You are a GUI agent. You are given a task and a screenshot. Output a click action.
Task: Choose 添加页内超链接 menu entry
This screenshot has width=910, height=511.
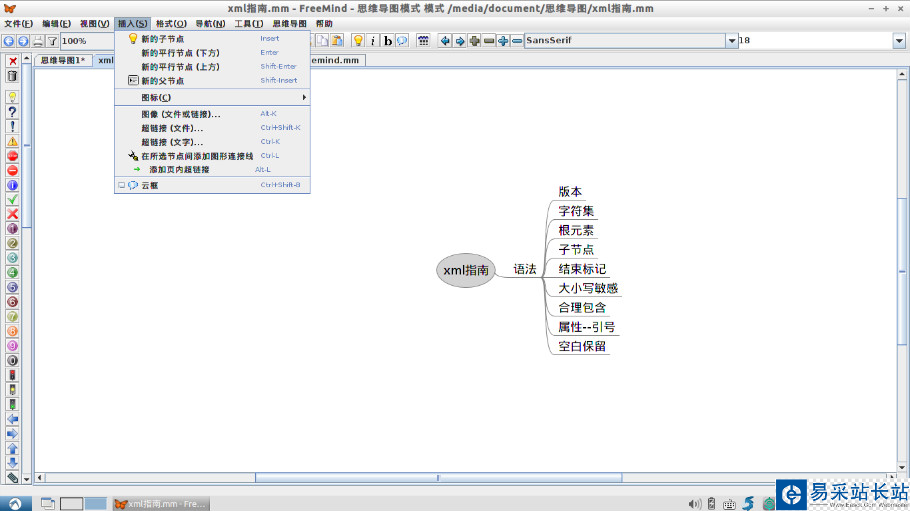(212, 170)
